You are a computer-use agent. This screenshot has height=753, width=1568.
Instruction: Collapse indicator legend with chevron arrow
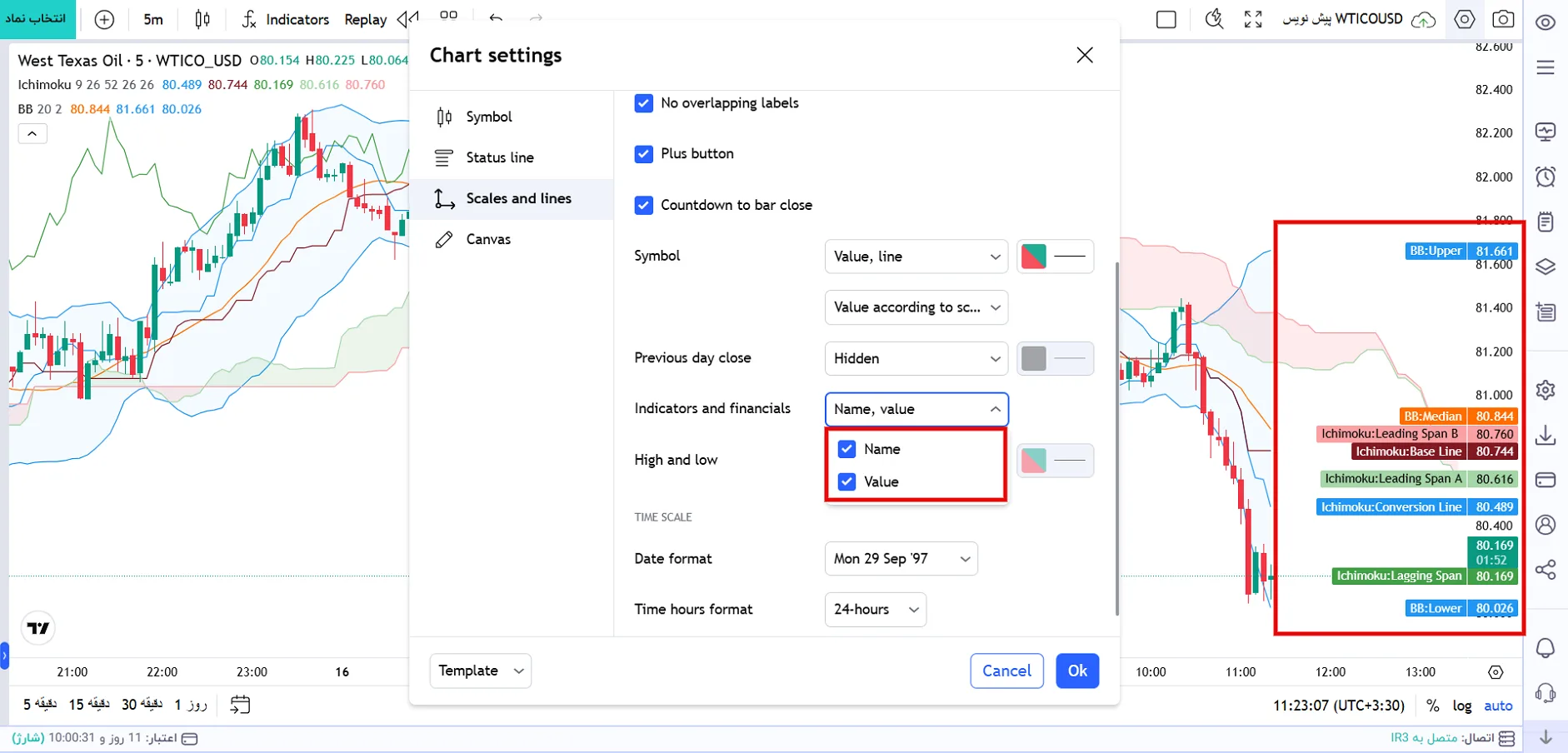pyautogui.click(x=32, y=133)
